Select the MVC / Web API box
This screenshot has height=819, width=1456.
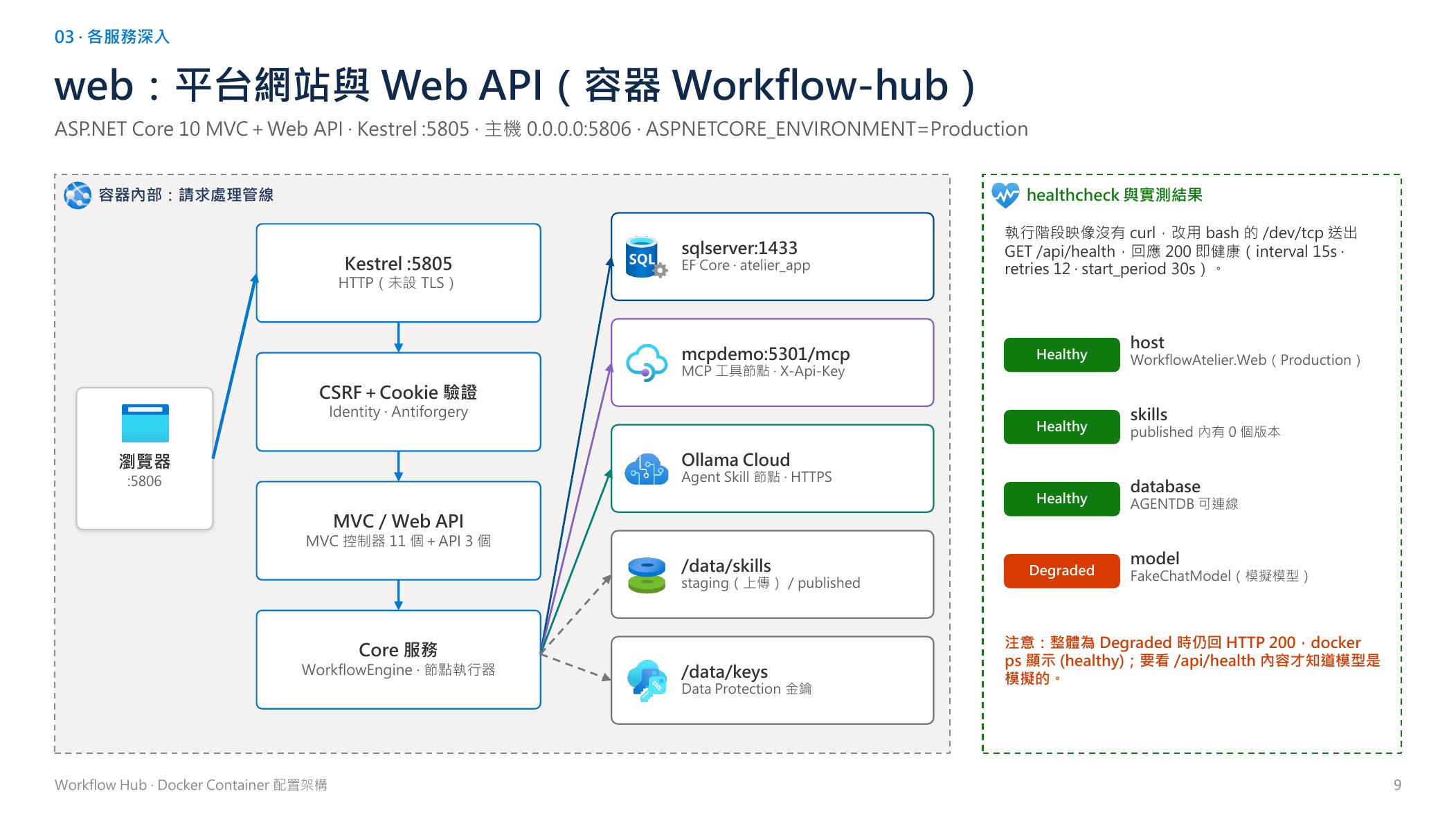coord(398,530)
